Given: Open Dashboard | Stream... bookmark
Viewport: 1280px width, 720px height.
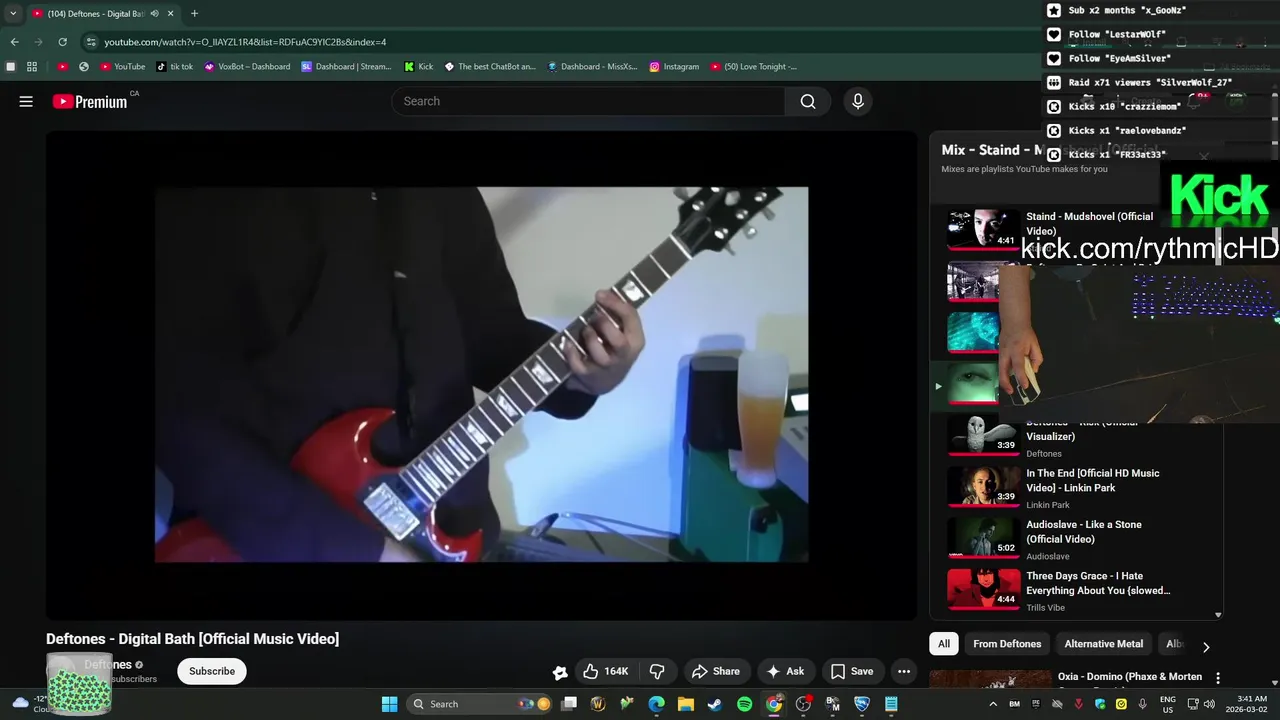Looking at the screenshot, I should click(346, 67).
